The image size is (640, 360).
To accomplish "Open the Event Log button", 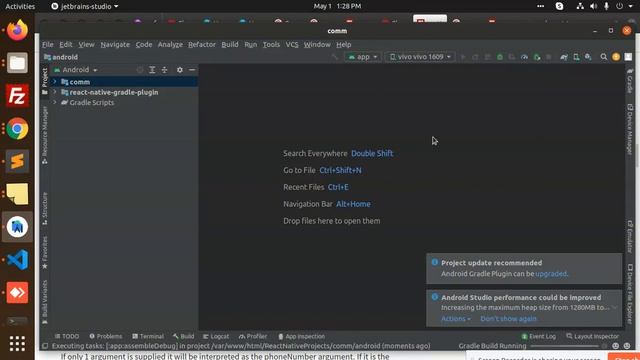I will pyautogui.click(x=539, y=336).
